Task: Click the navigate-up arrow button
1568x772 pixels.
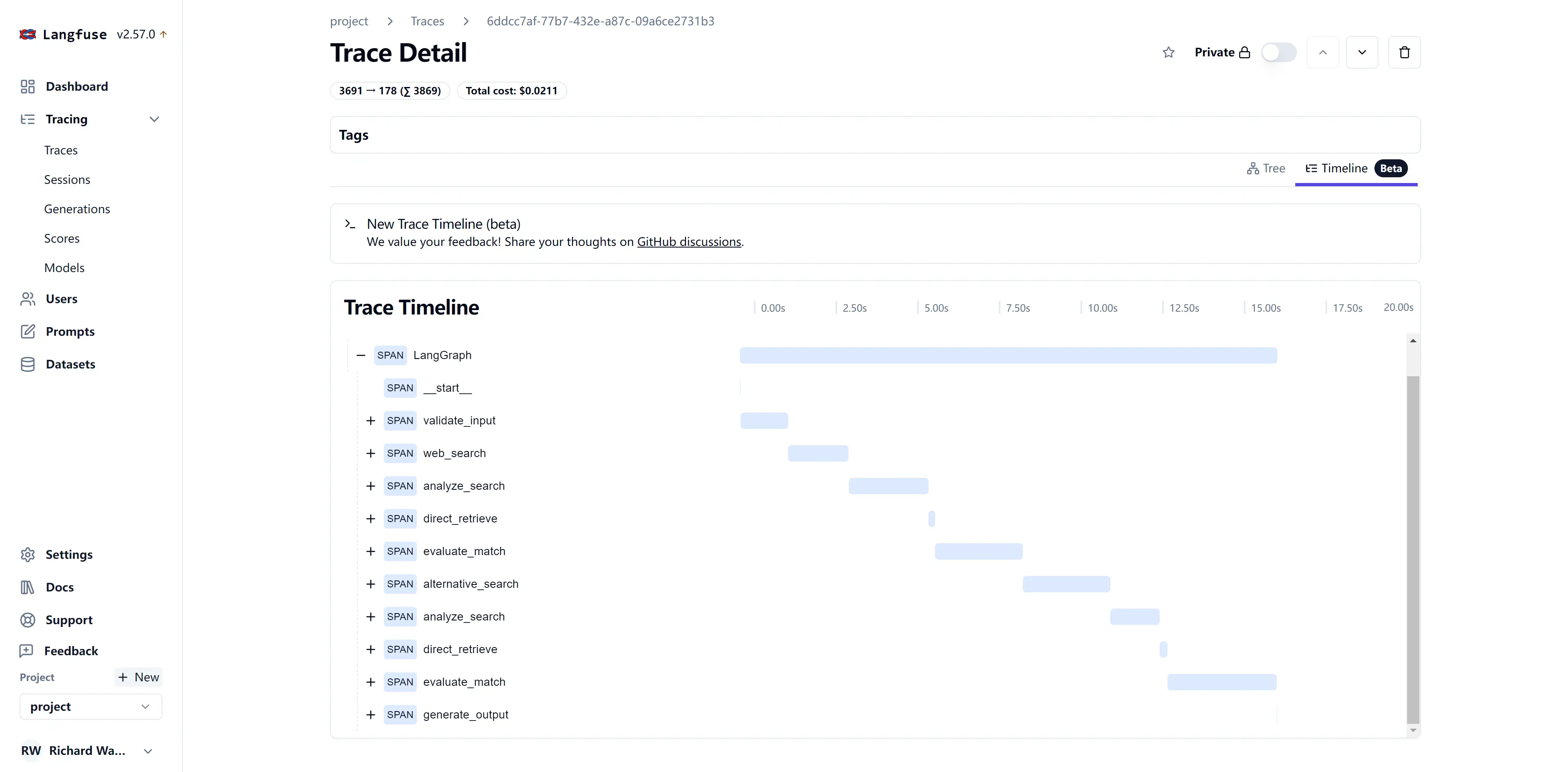Action: pyautogui.click(x=1323, y=52)
